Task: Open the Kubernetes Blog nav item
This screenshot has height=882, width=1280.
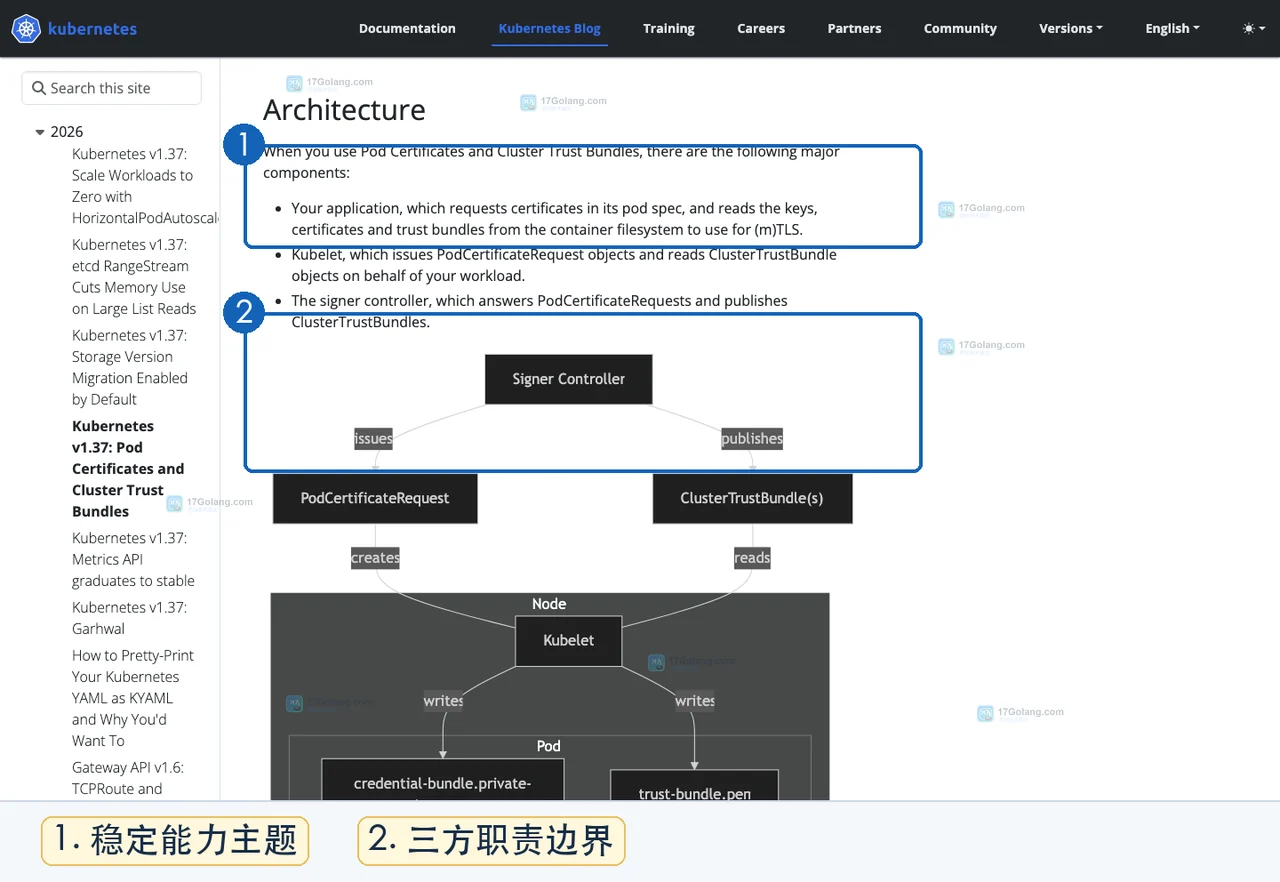Action: (550, 28)
